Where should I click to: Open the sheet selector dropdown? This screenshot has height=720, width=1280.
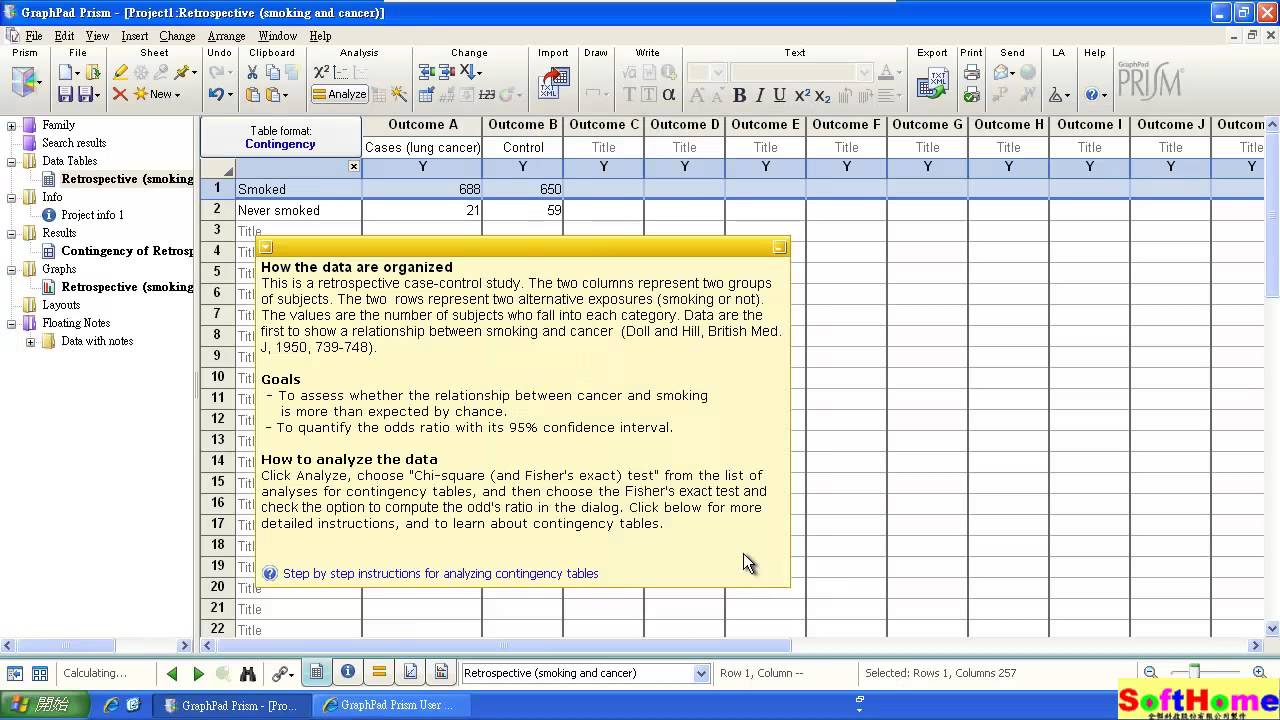tap(701, 673)
